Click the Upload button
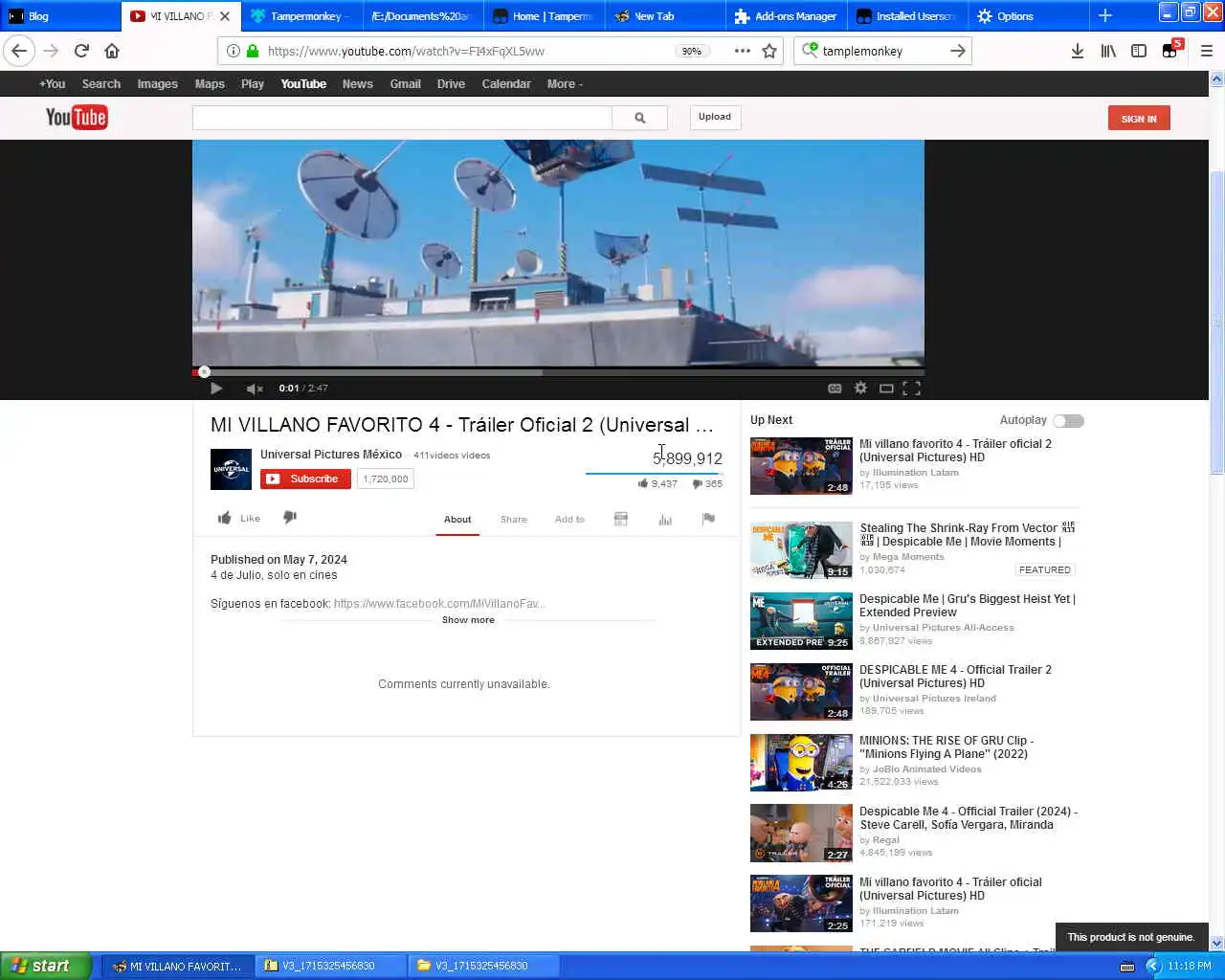 [714, 117]
